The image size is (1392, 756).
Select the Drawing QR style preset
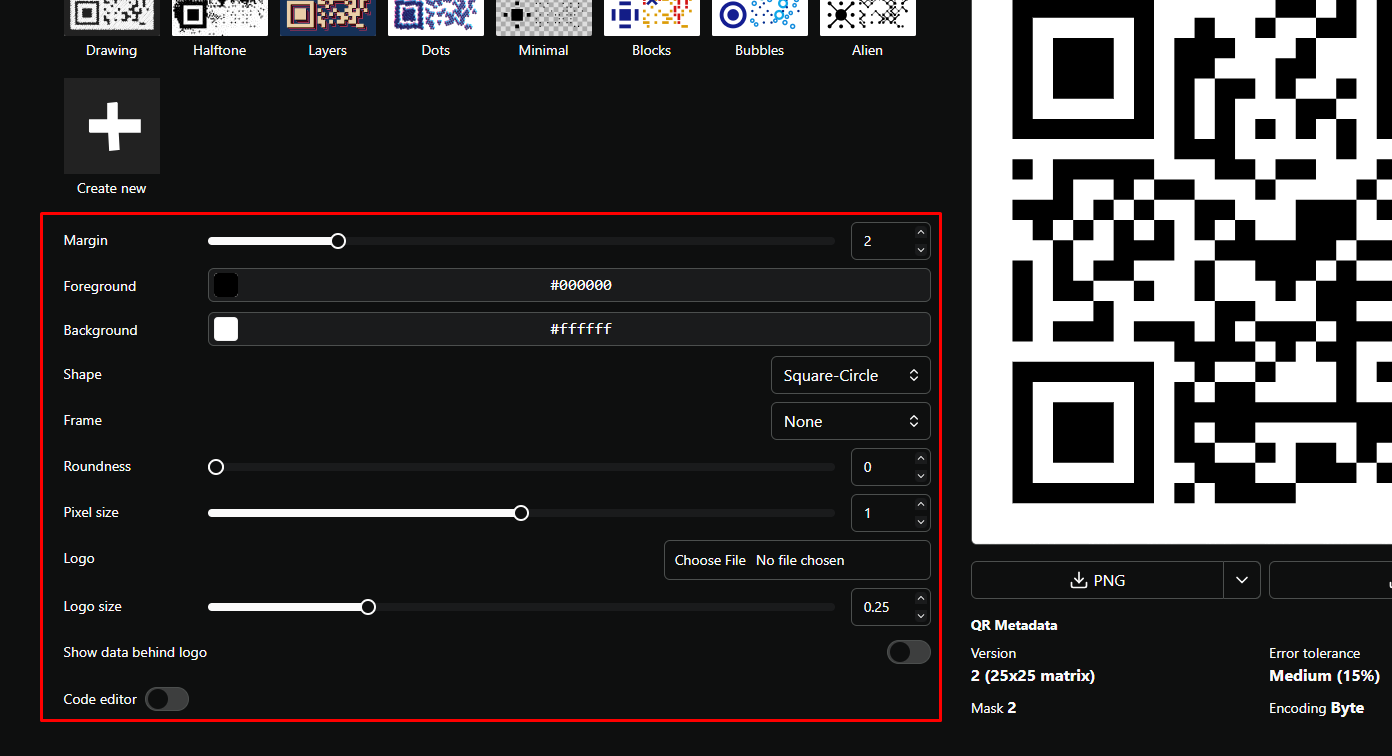click(x=111, y=17)
